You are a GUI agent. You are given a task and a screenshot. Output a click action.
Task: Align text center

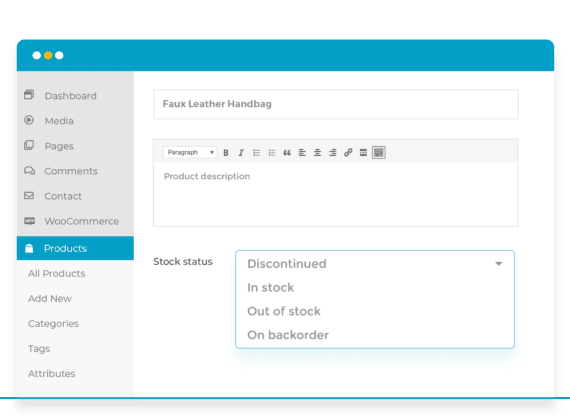point(317,153)
